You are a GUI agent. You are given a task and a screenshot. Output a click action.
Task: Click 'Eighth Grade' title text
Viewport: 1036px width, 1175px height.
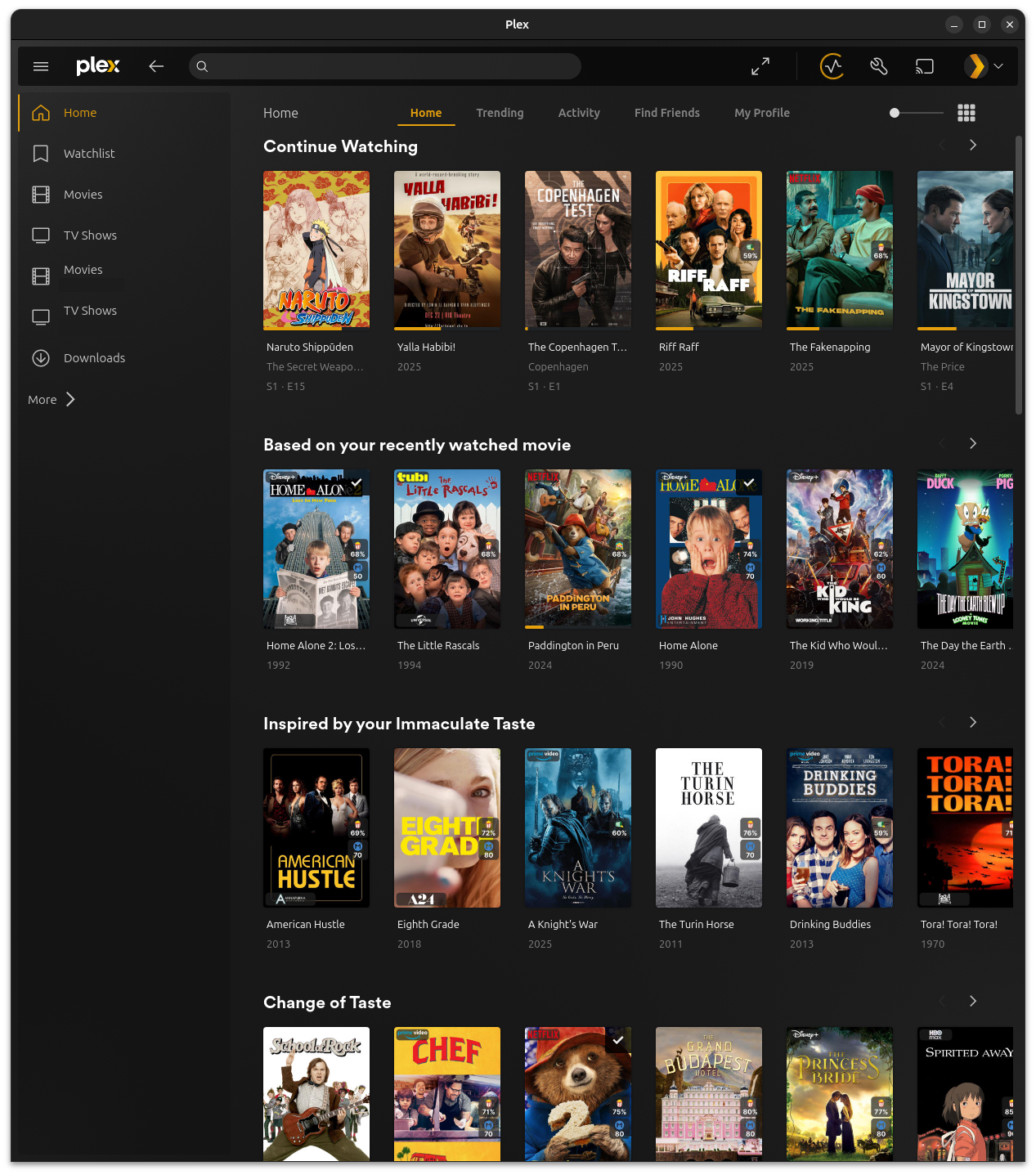pos(428,925)
